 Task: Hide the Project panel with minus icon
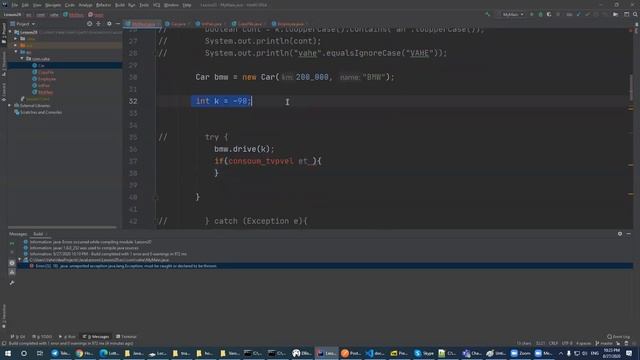(118, 24)
